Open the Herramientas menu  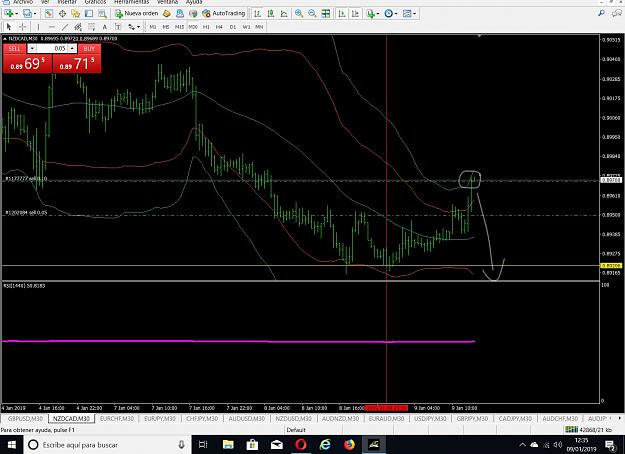(132, 2)
